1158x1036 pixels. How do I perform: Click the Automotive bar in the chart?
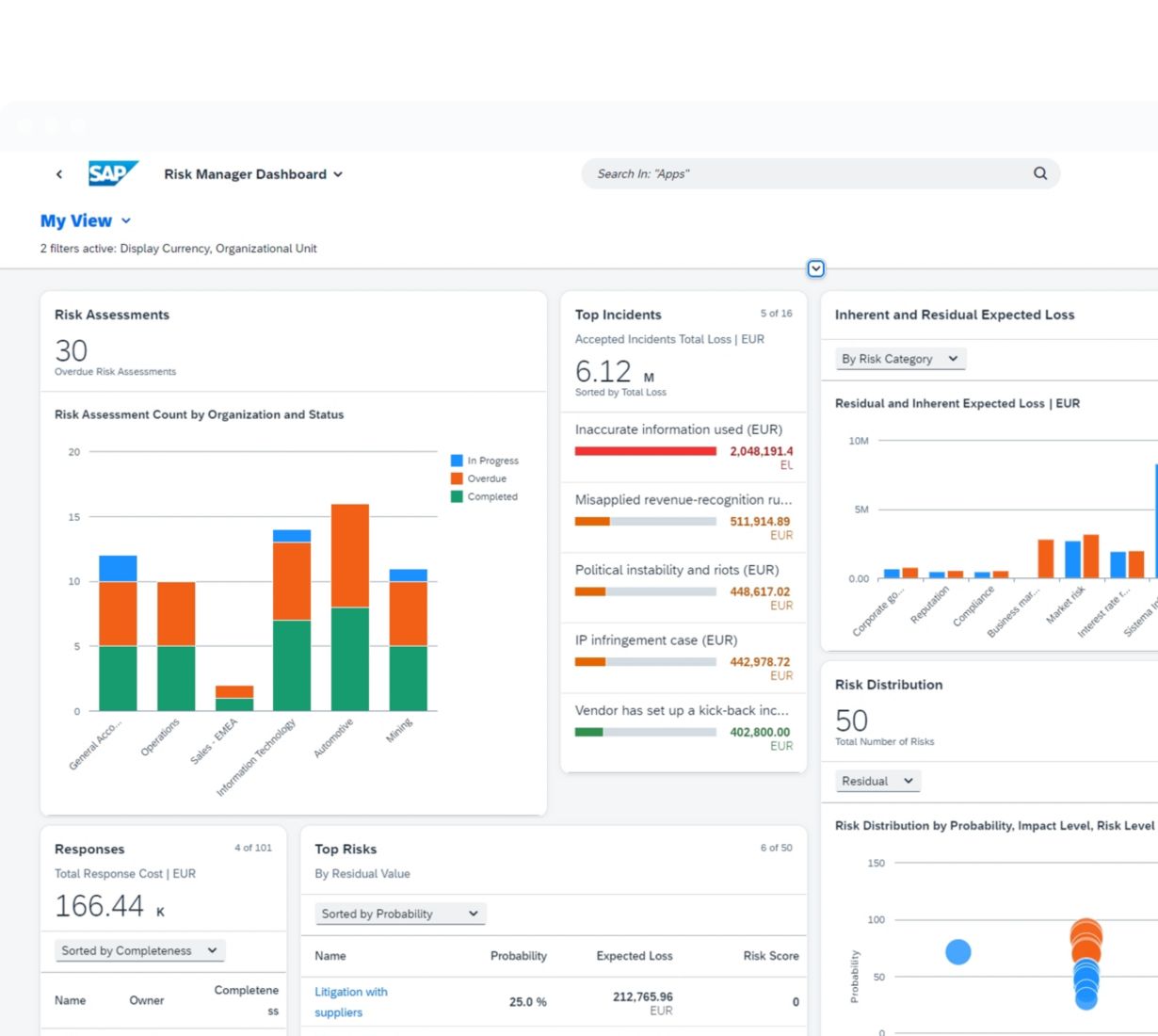pyautogui.click(x=349, y=612)
